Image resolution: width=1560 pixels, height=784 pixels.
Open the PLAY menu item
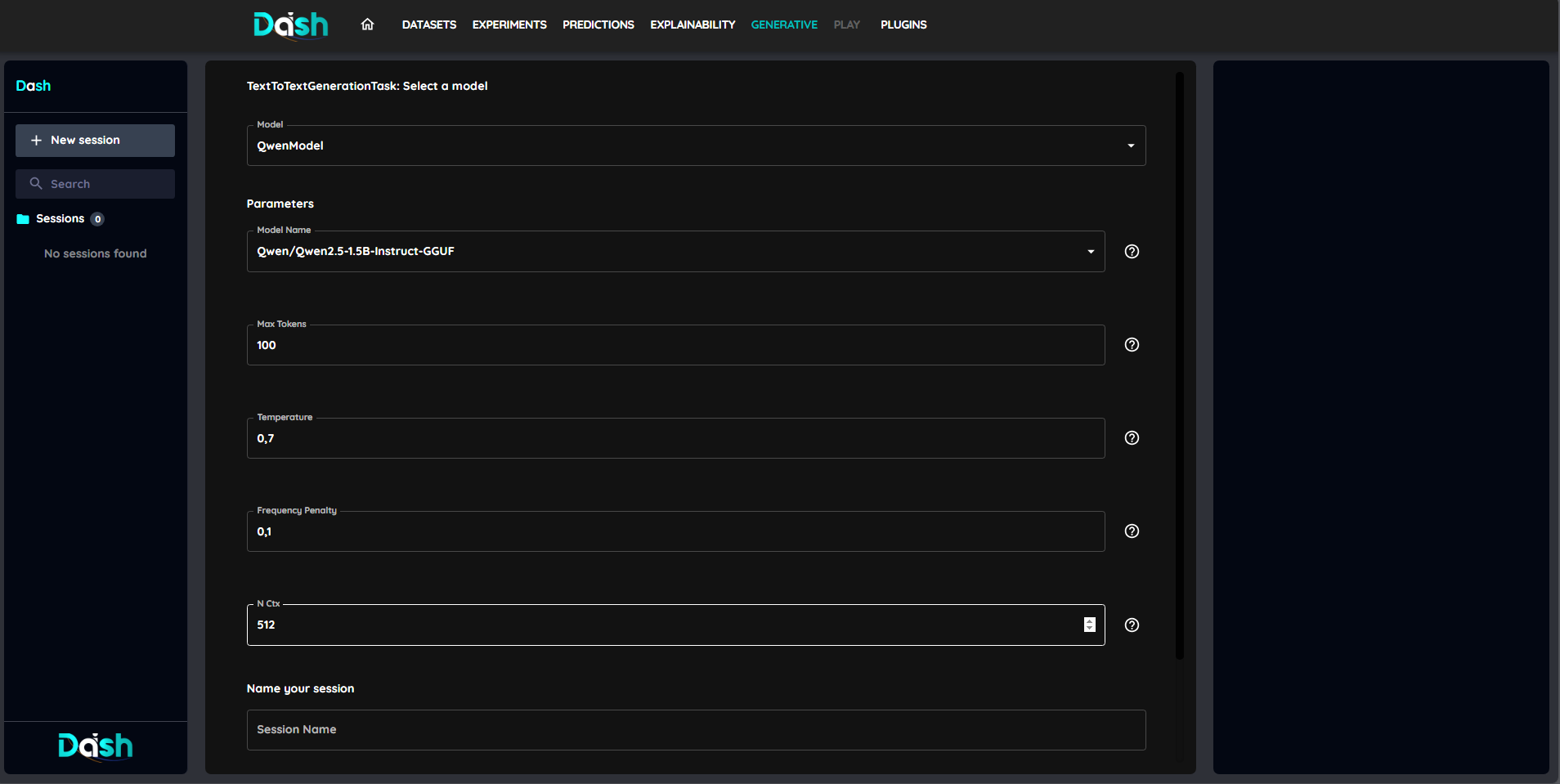(846, 25)
